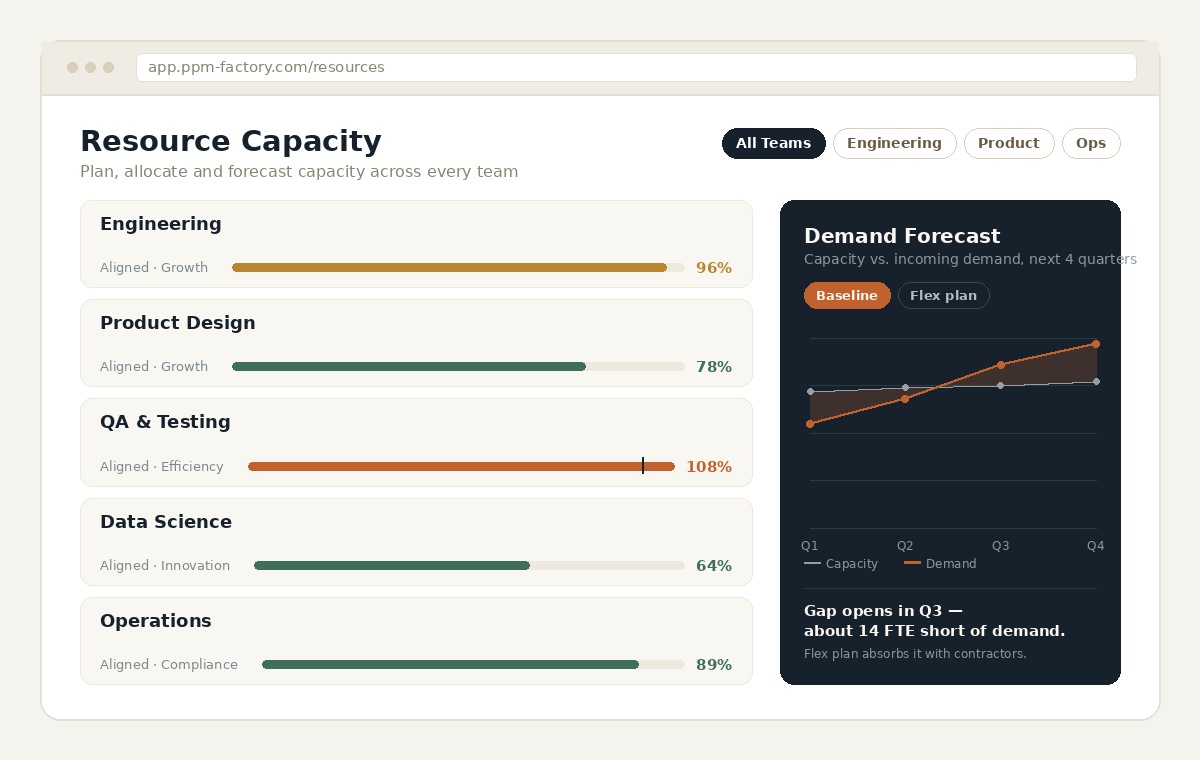1200x760 pixels.
Task: Click the 'Aligned · Compliance' label
Action: point(169,664)
